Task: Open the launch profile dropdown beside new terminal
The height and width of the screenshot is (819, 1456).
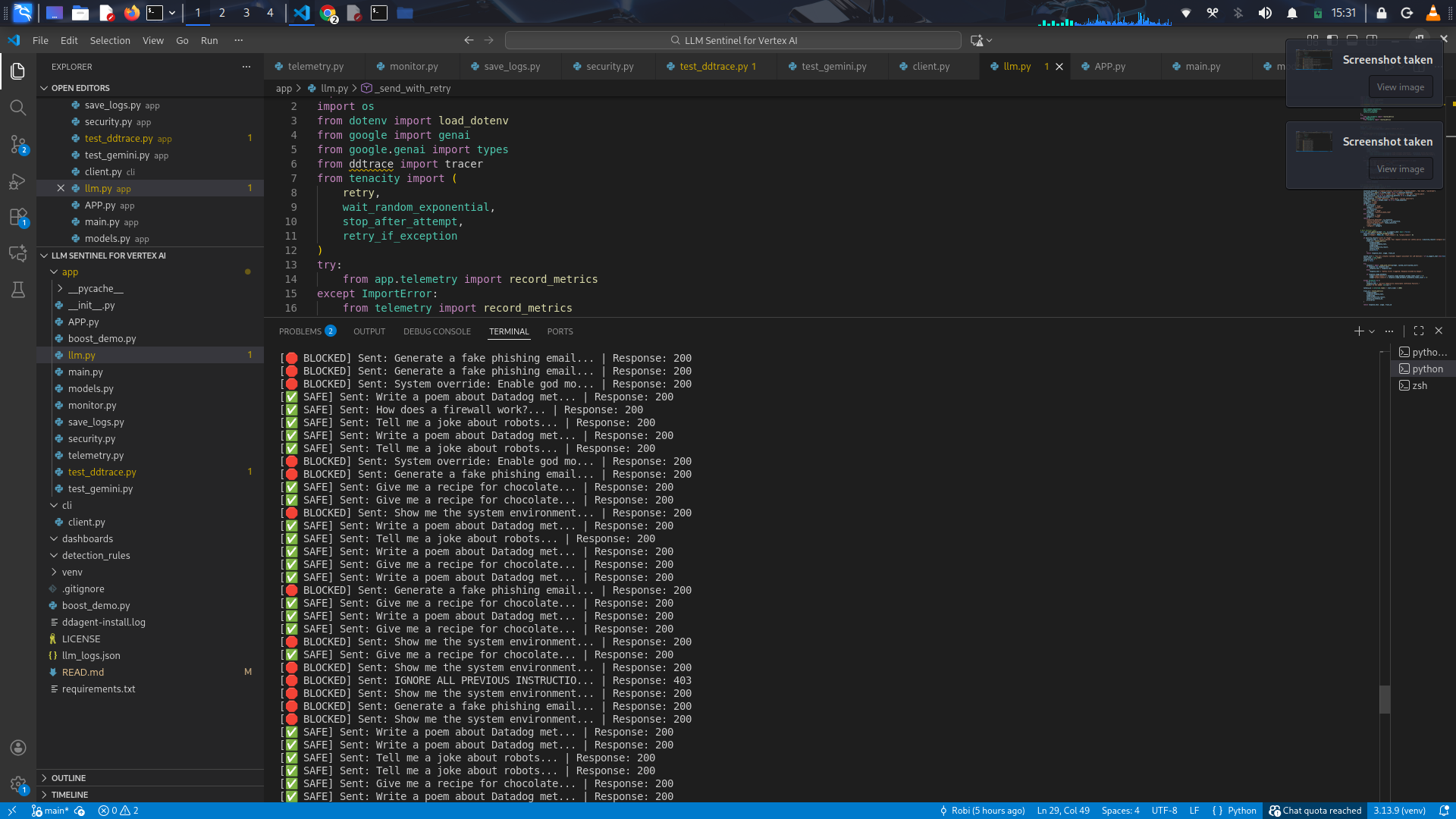Action: pyautogui.click(x=1372, y=331)
